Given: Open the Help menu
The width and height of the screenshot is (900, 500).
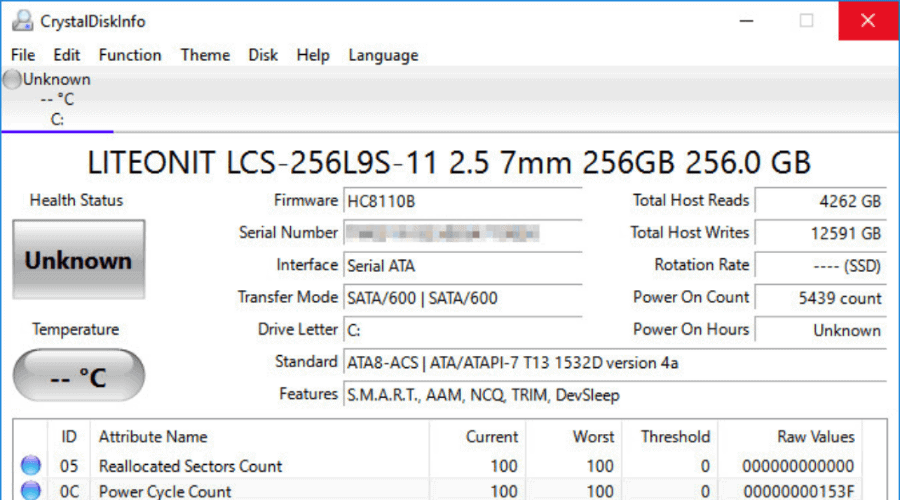Looking at the screenshot, I should click(313, 55).
